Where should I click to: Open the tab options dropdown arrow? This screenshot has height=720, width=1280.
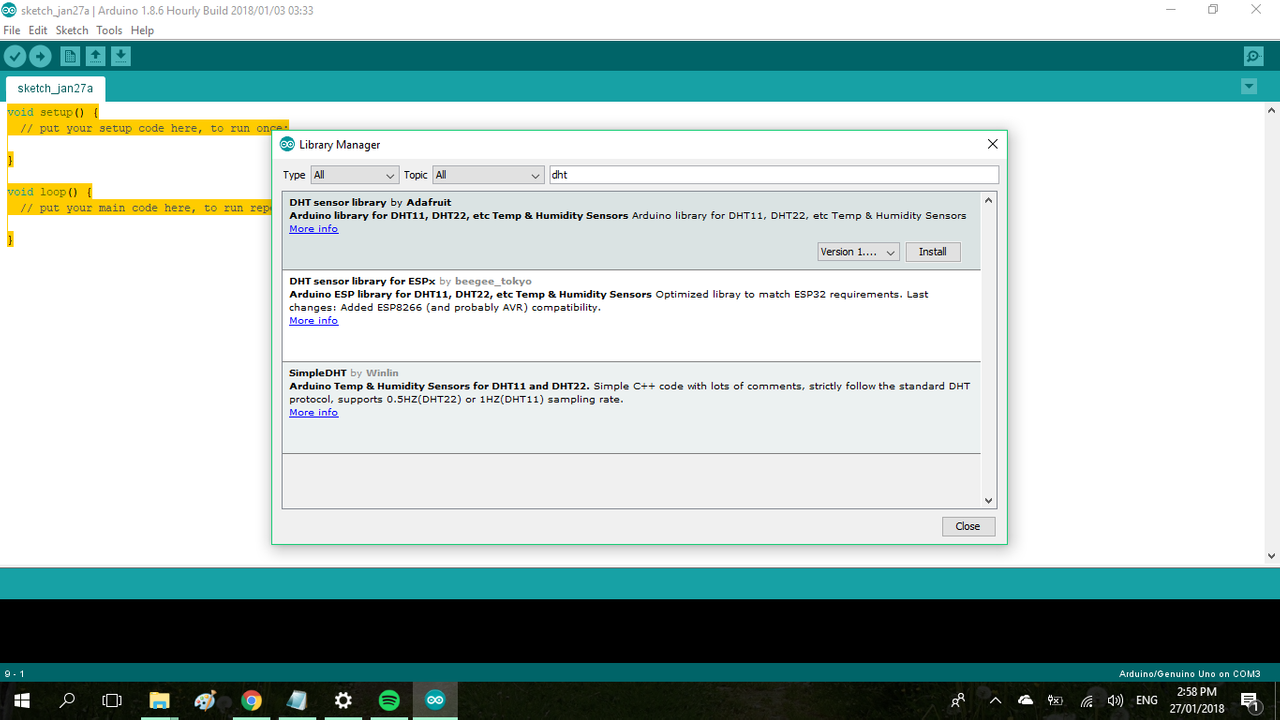click(x=1249, y=87)
